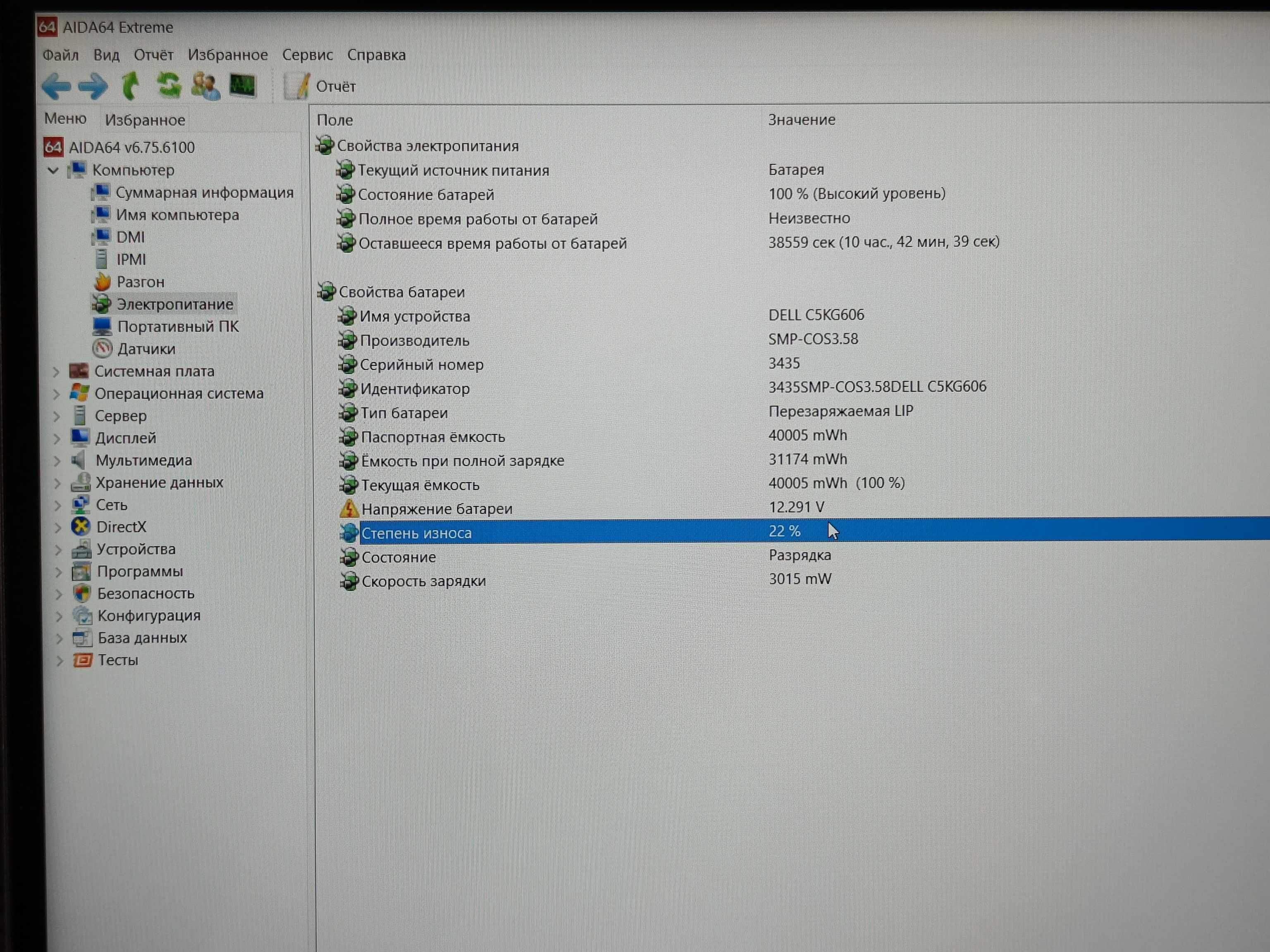
Task: Click the Разгон flame icon
Action: click(x=102, y=282)
